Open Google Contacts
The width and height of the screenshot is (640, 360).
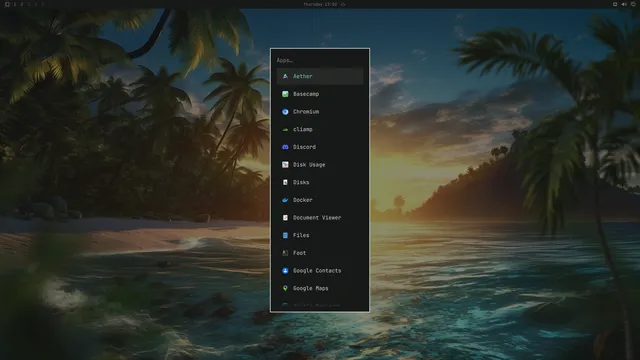320,271
